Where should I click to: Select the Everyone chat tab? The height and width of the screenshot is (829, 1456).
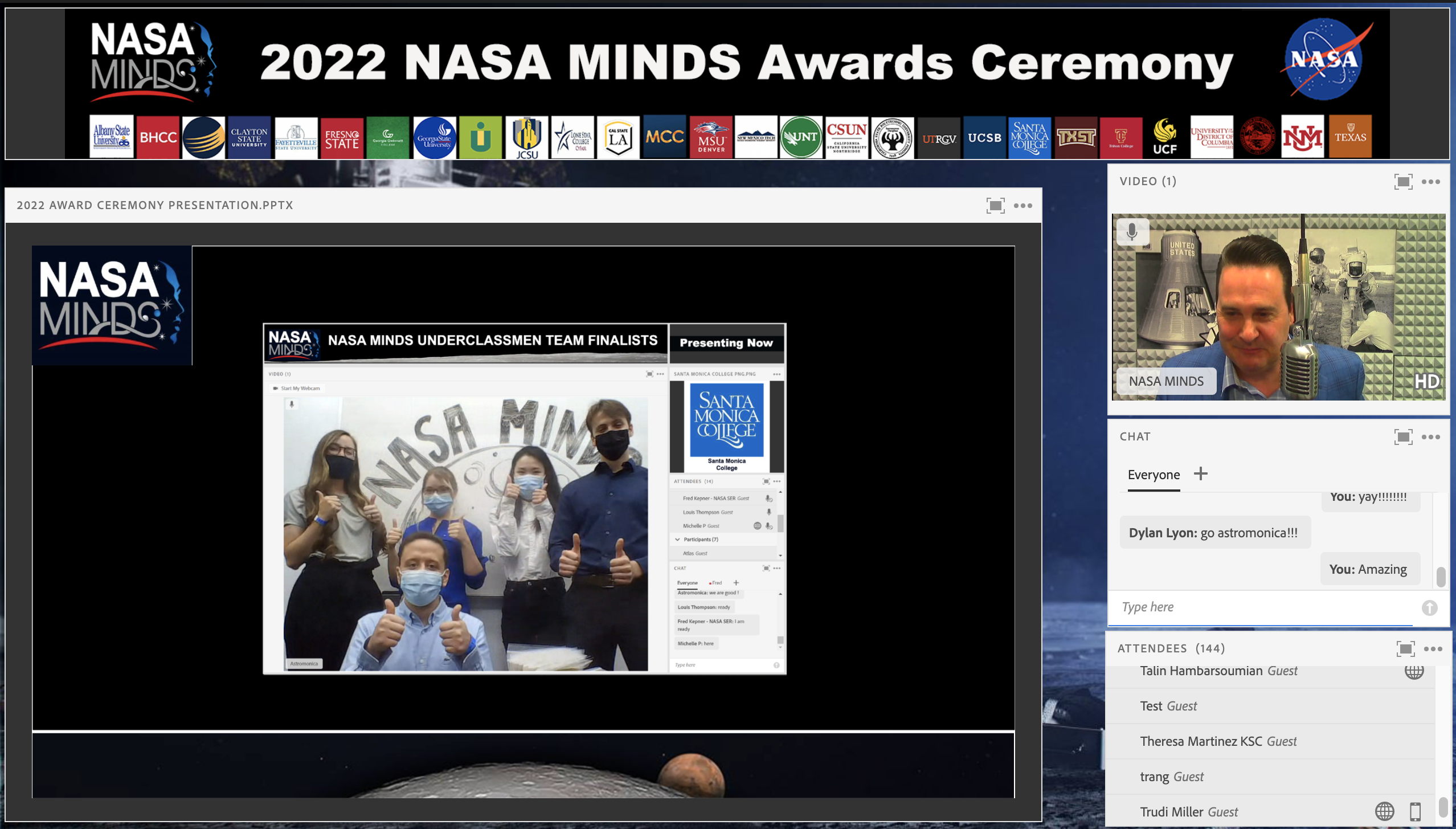pyautogui.click(x=1154, y=475)
